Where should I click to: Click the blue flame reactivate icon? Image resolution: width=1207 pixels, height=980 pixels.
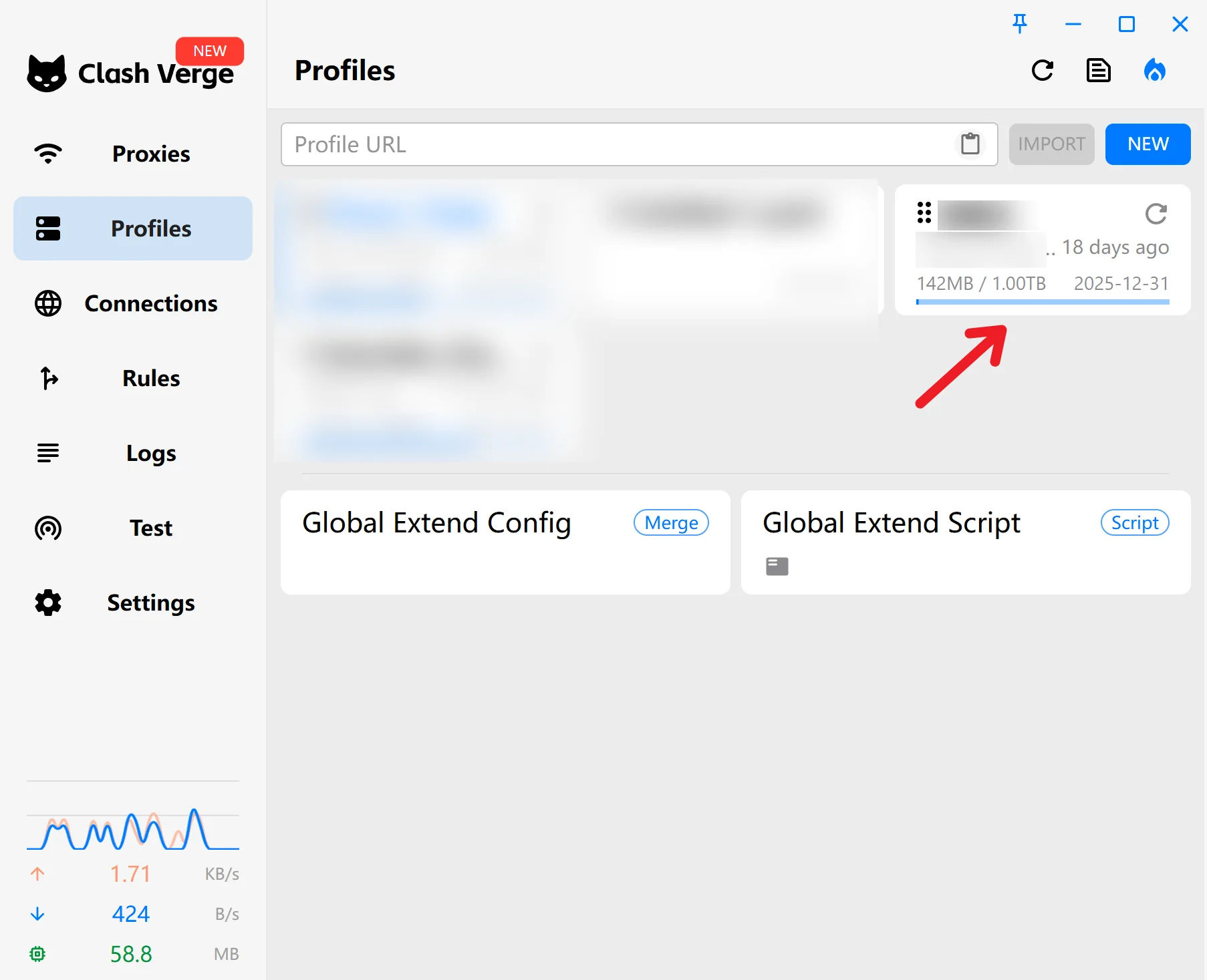point(1155,70)
